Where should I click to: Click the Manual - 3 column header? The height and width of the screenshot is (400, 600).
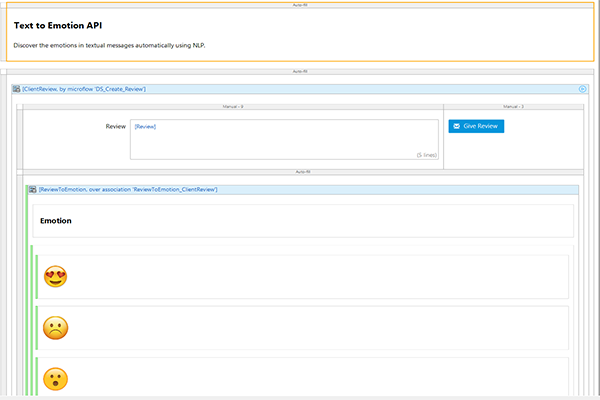click(512, 105)
